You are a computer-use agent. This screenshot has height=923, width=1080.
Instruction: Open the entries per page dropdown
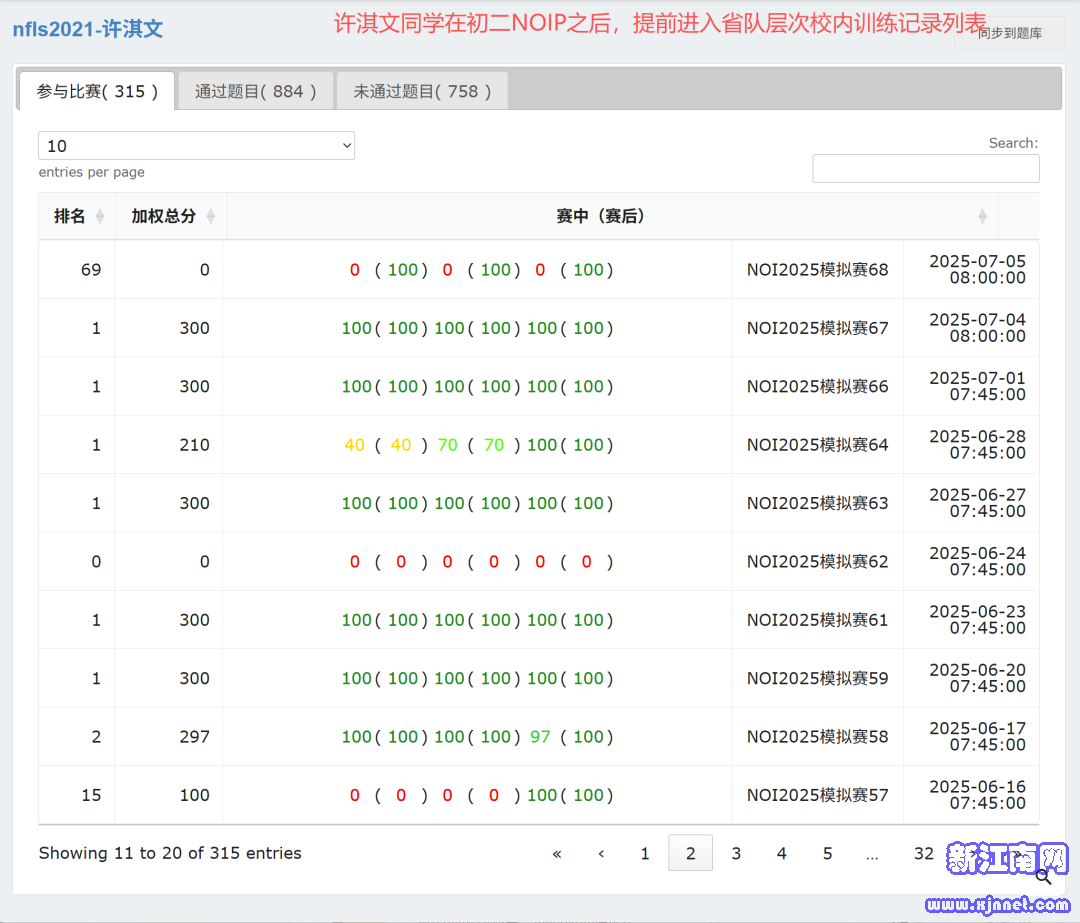pyautogui.click(x=196, y=146)
